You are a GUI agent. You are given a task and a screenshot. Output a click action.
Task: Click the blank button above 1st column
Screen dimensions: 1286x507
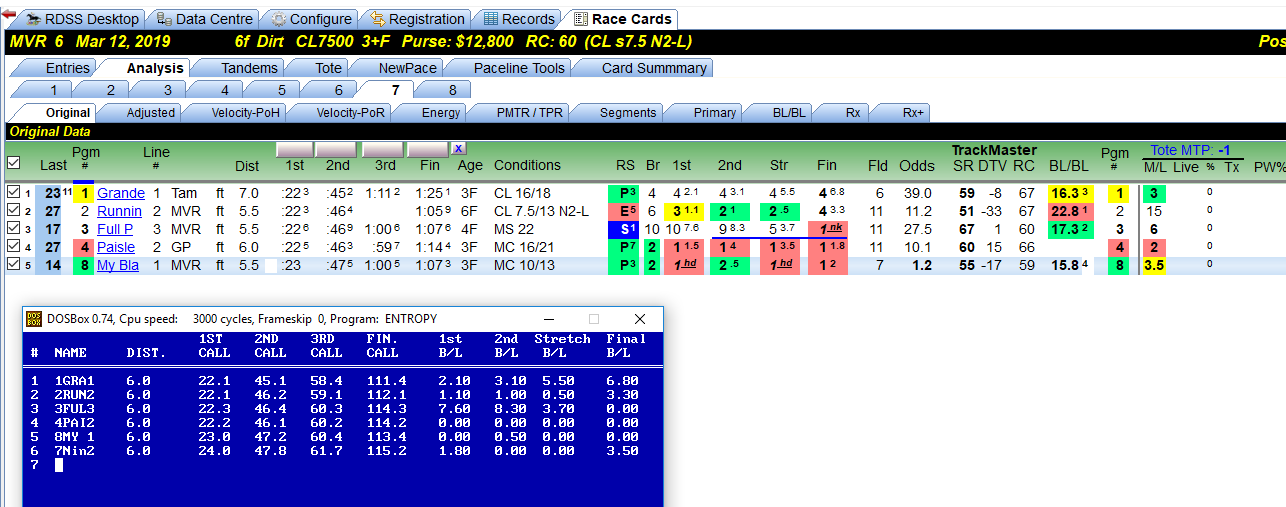[295, 149]
